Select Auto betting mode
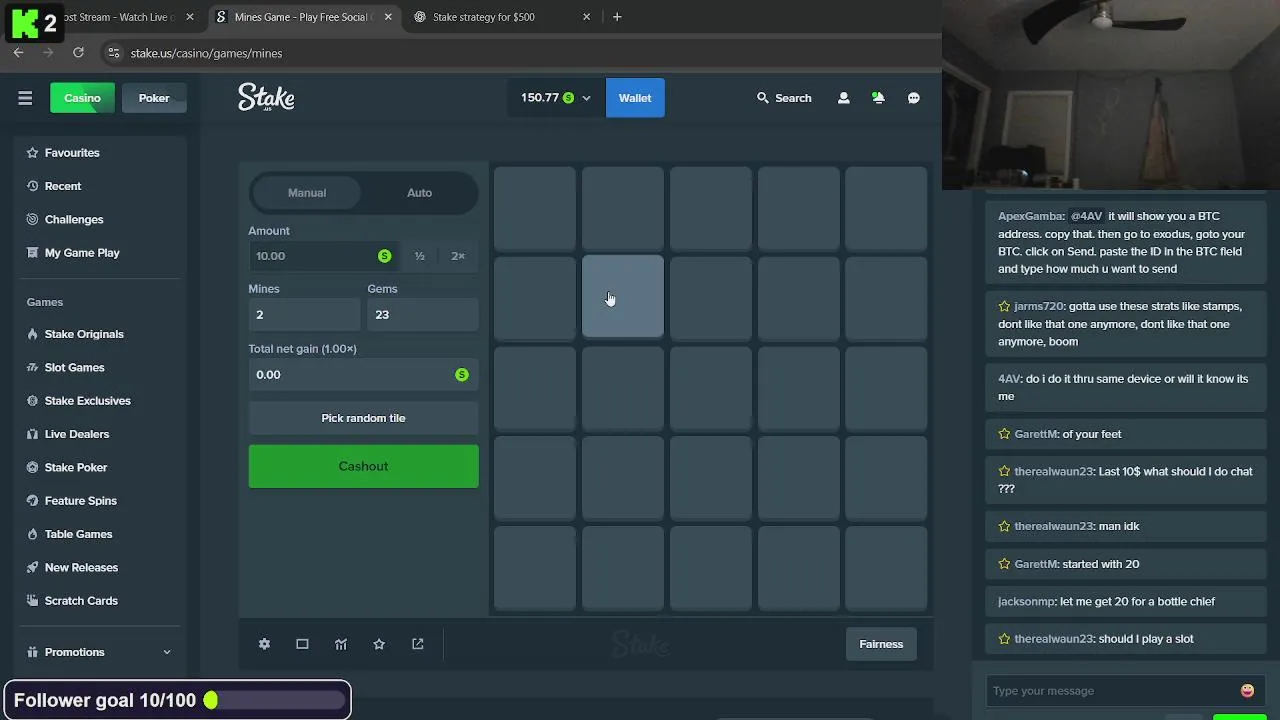The image size is (1280, 720). (x=419, y=193)
